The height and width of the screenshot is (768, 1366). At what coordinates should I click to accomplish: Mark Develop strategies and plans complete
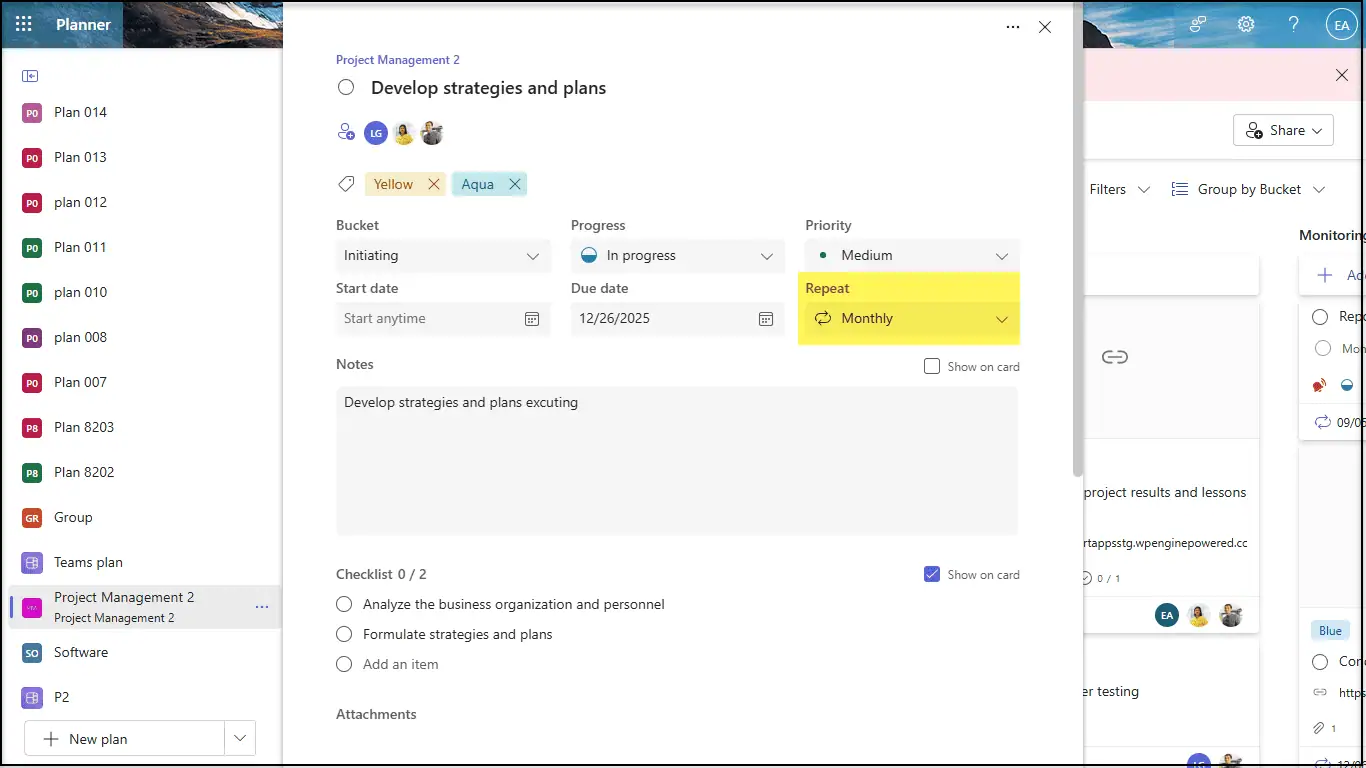346,87
